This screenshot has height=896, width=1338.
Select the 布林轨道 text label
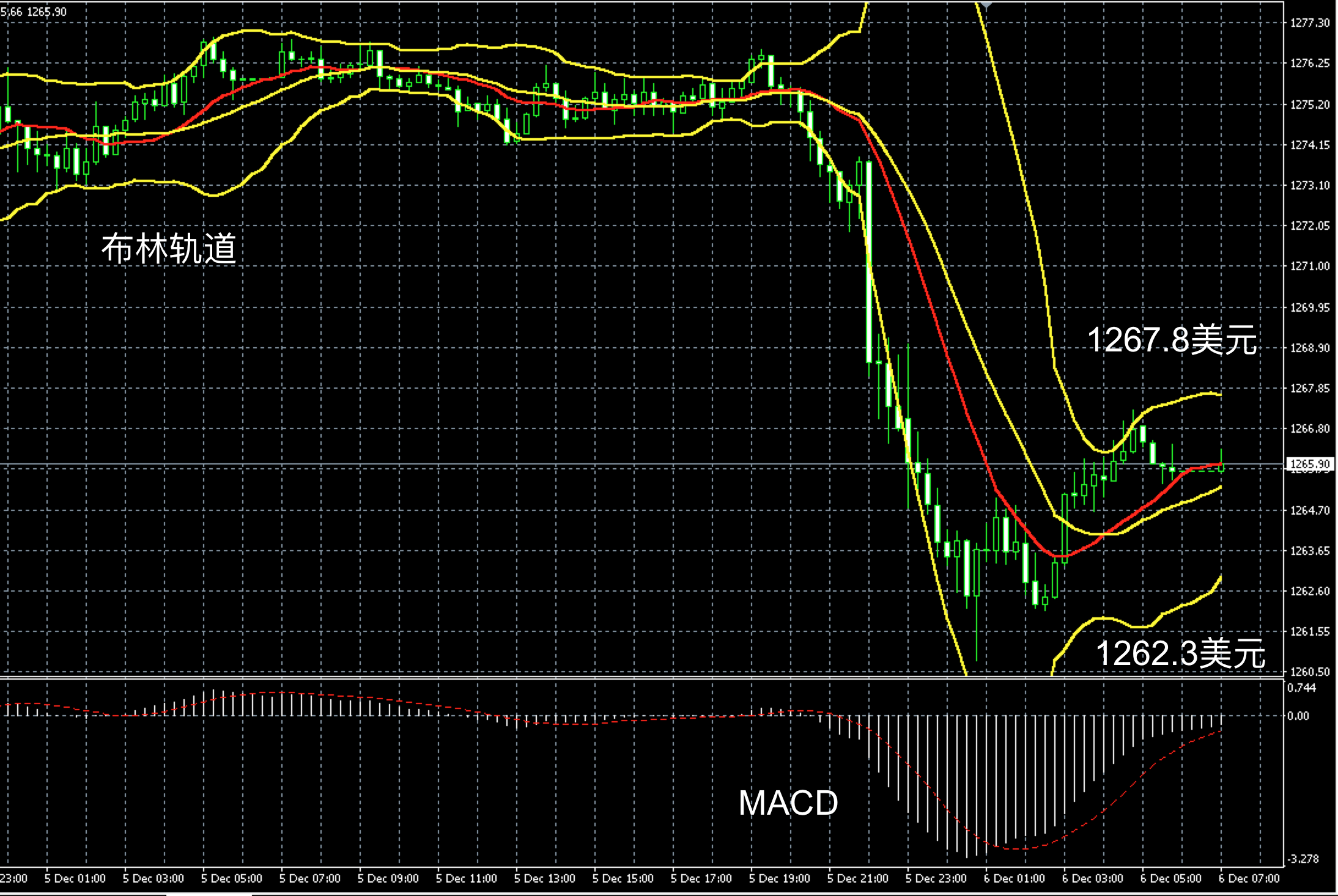pos(169,248)
